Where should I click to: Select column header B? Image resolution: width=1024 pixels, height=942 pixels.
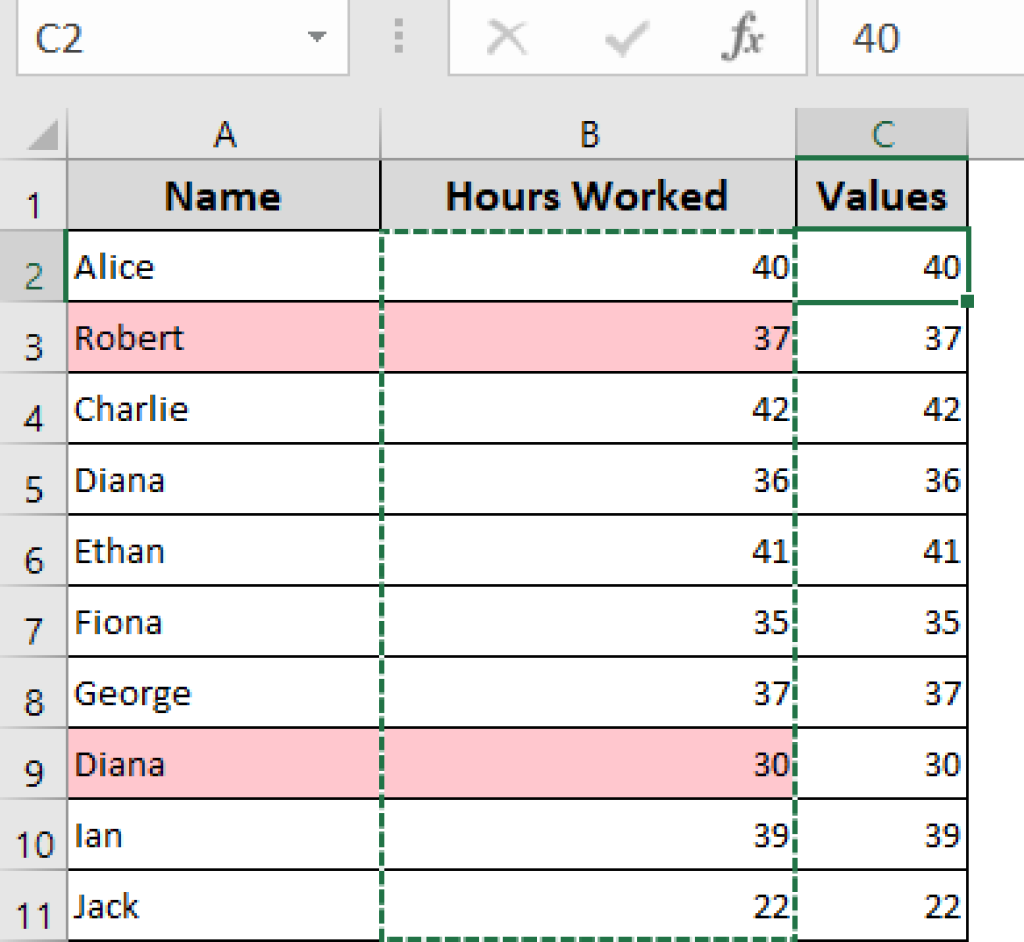click(588, 133)
